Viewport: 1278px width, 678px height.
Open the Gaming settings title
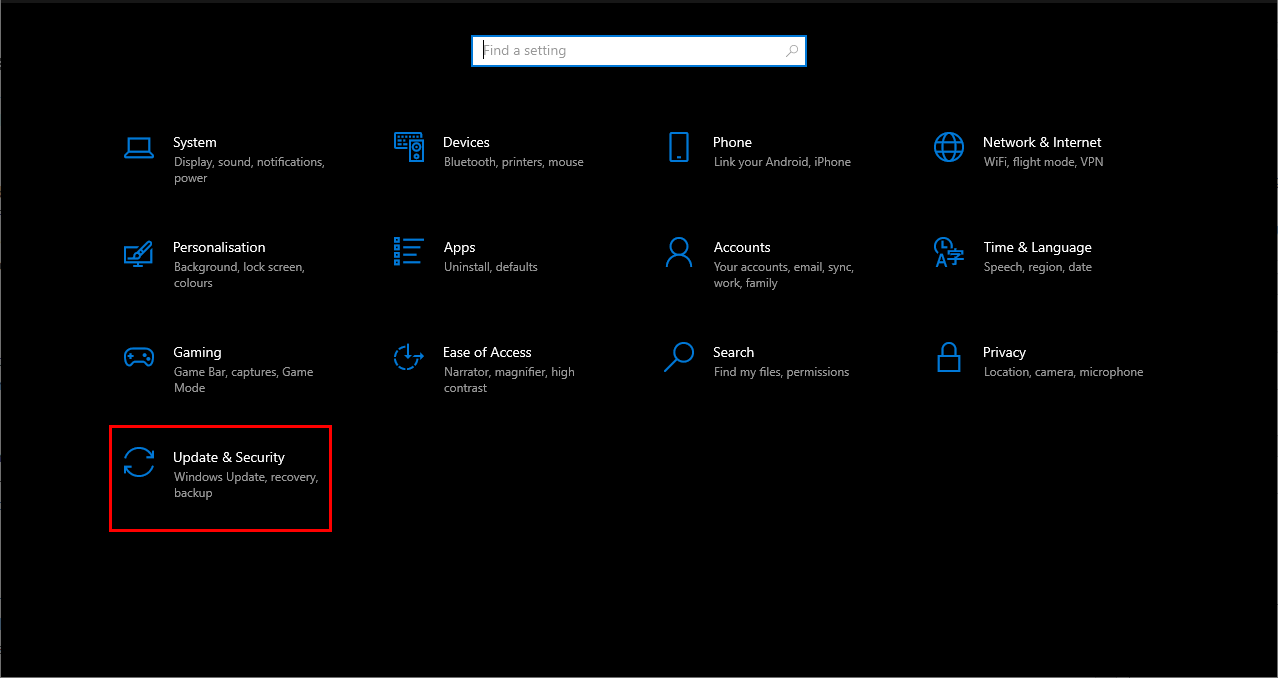[197, 352]
